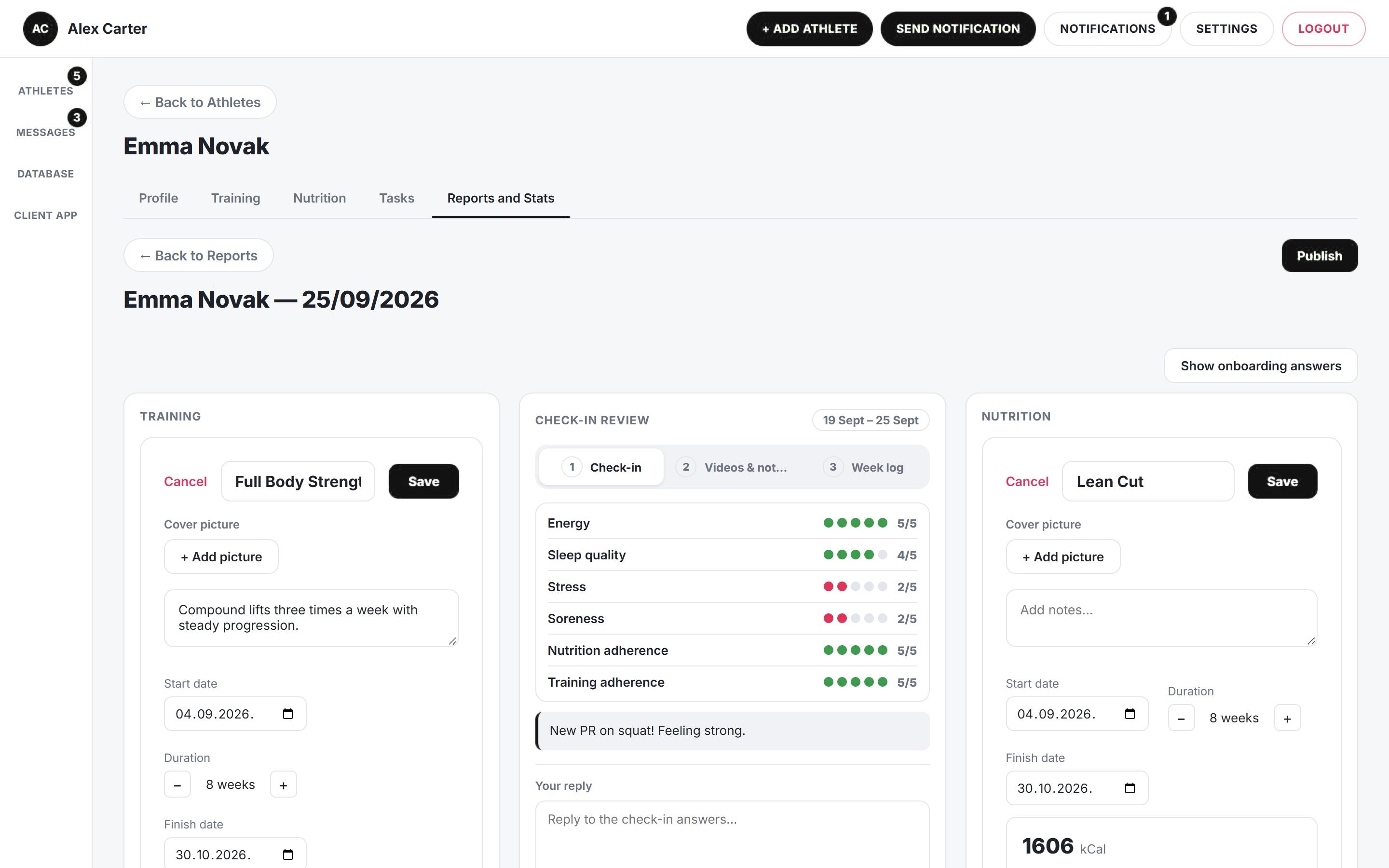
Task: Open calendar picker for Training start date
Action: [288, 714]
